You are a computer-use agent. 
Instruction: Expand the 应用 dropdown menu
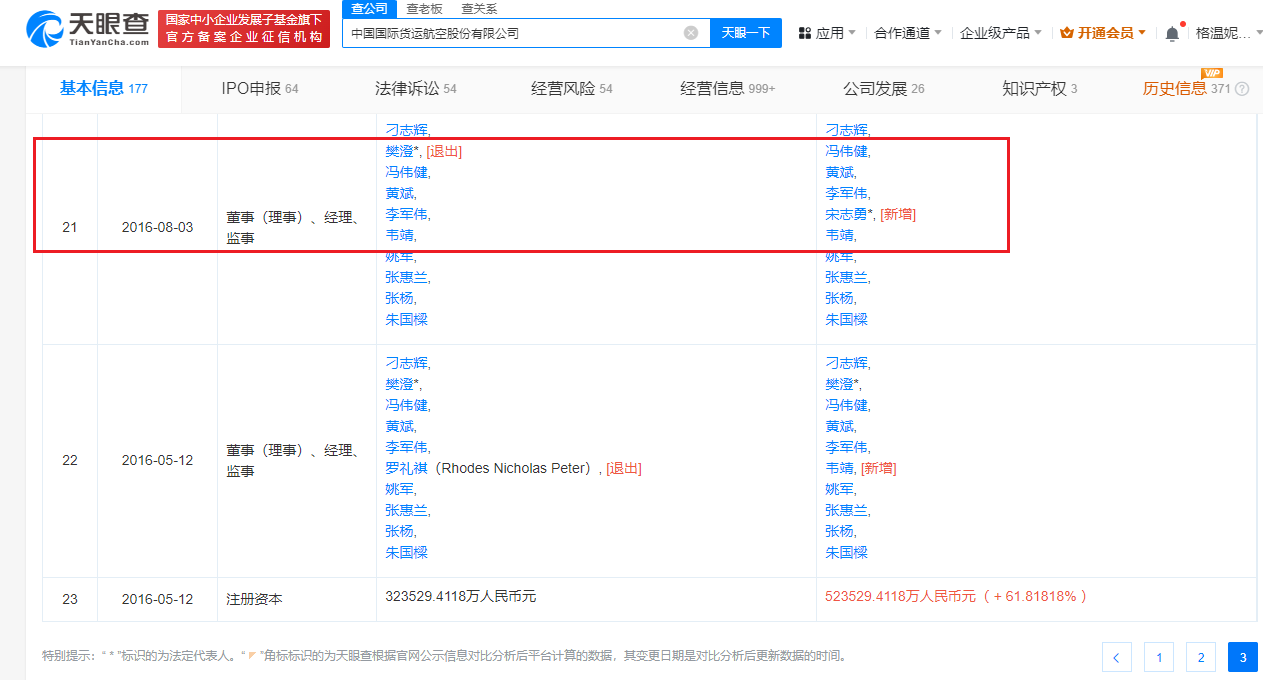pos(836,33)
